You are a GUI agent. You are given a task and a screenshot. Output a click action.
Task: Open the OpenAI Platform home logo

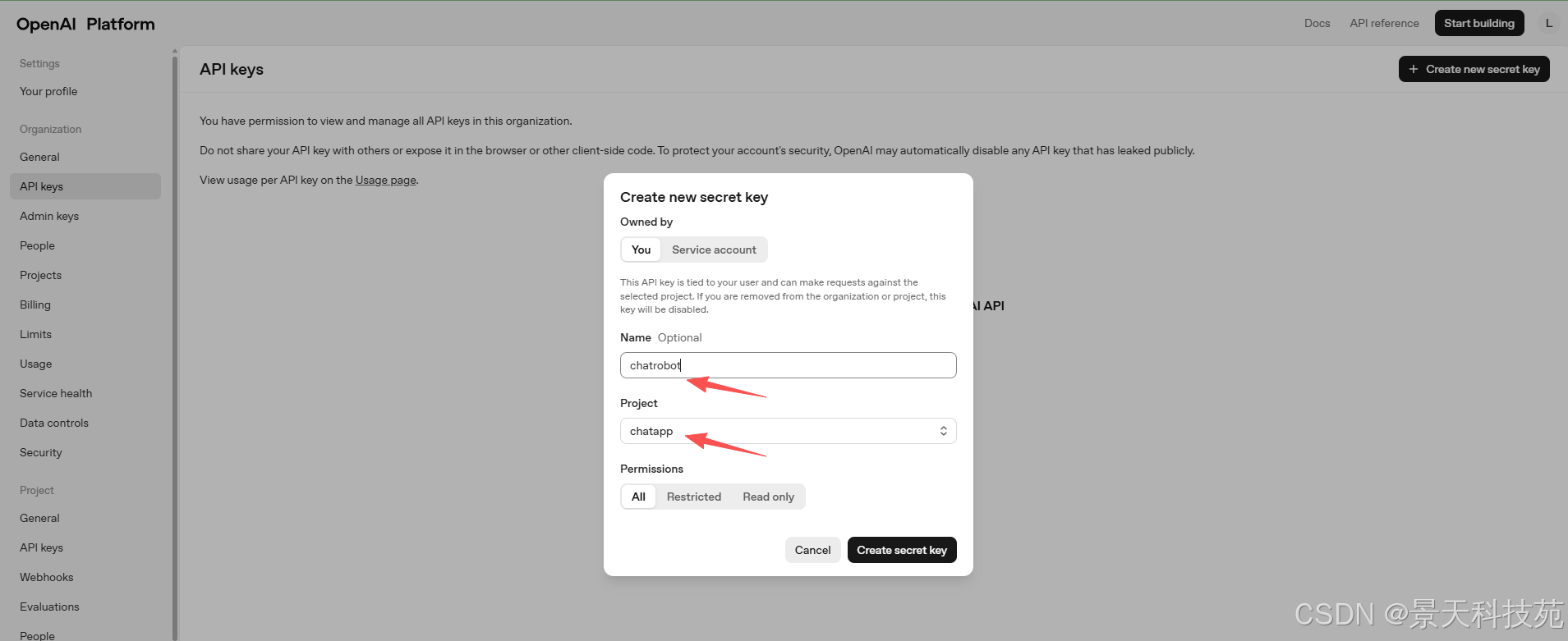85,24
